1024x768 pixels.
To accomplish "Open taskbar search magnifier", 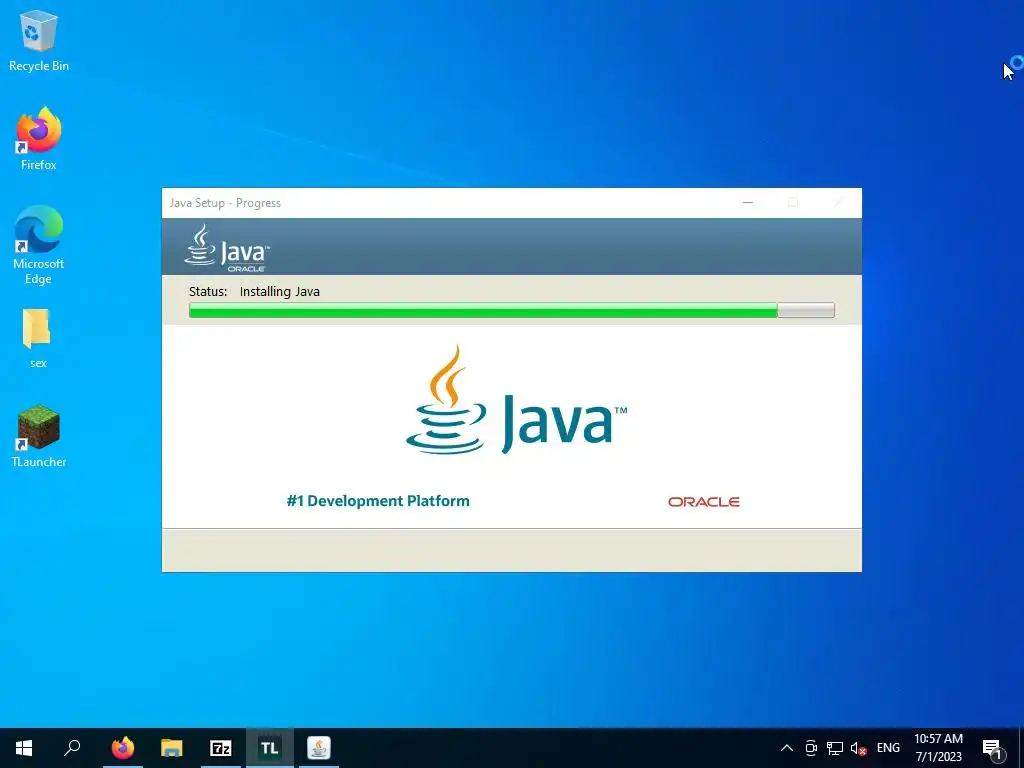I will (72, 748).
